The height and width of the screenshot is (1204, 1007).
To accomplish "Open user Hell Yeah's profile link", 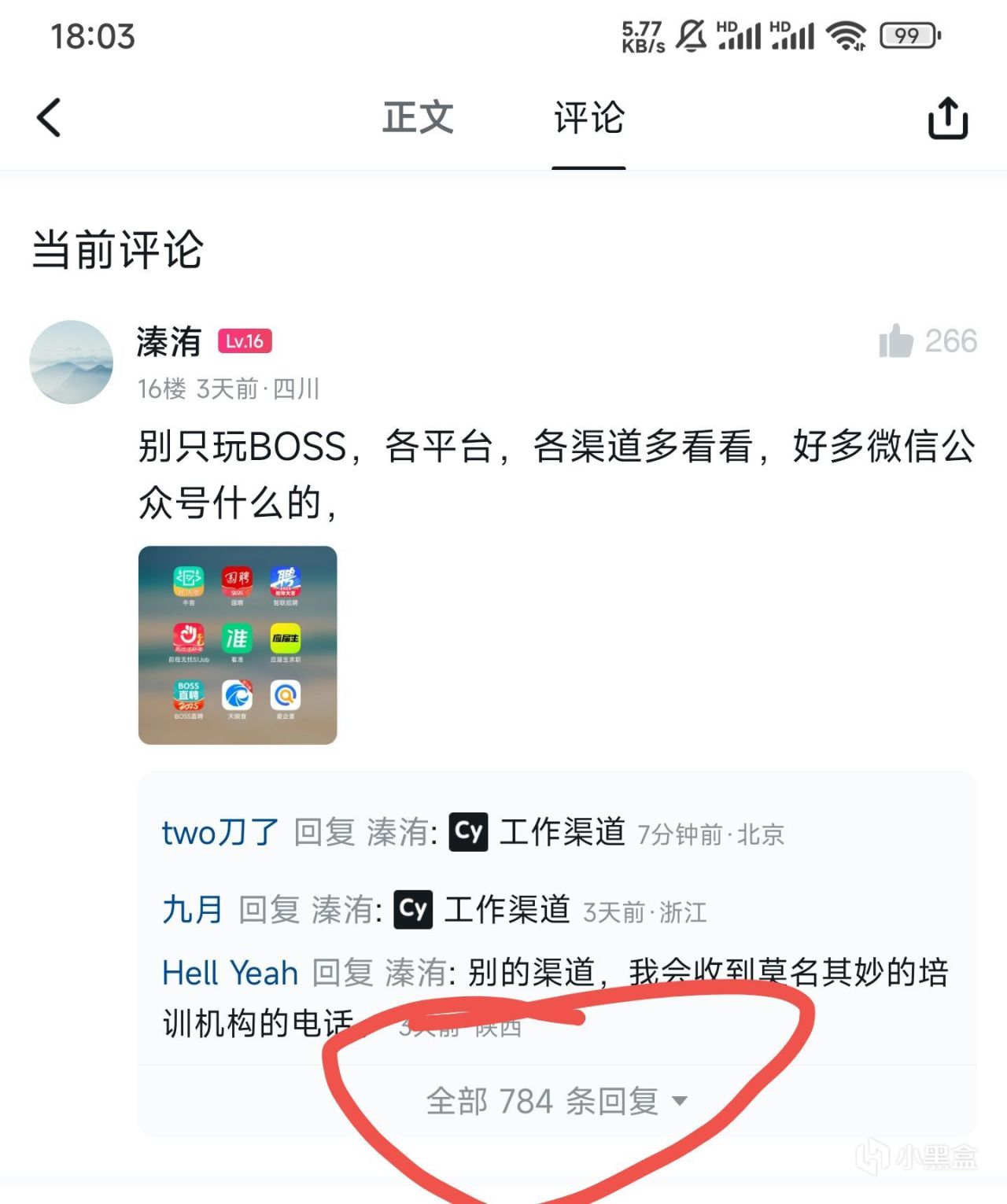I will 230,973.
